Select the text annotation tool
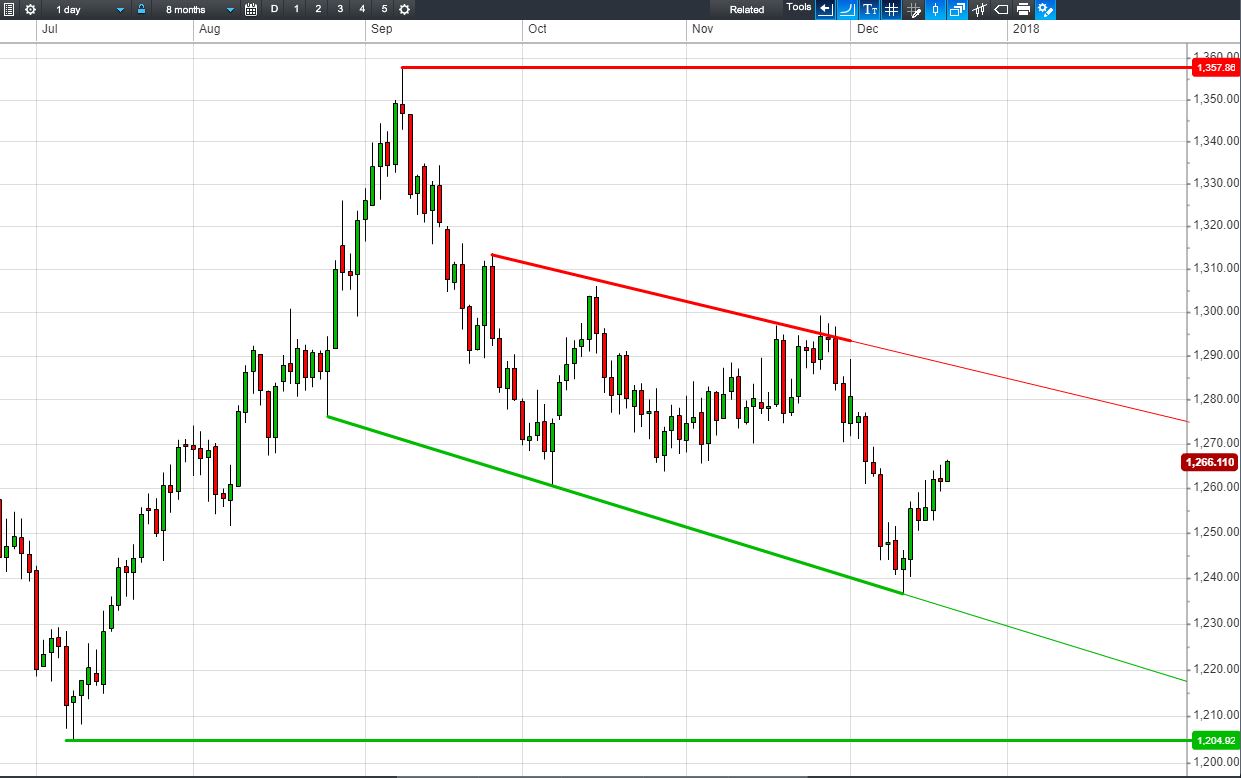1241x778 pixels. tap(870, 10)
